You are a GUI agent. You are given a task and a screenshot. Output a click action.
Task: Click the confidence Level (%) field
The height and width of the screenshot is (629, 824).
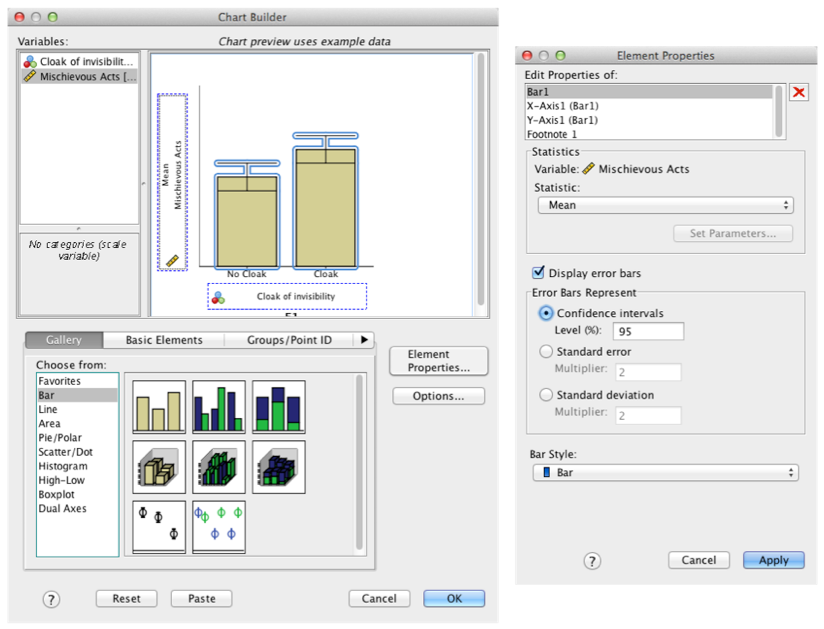[649, 331]
